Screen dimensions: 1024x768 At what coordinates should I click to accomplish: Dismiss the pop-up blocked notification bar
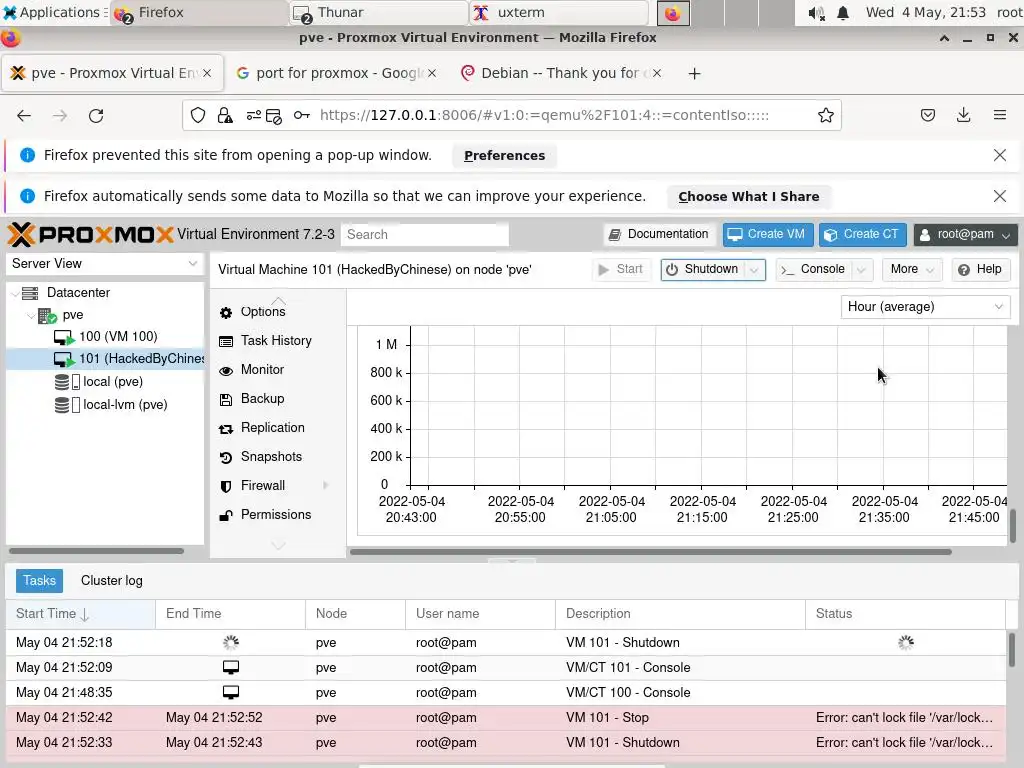999,155
